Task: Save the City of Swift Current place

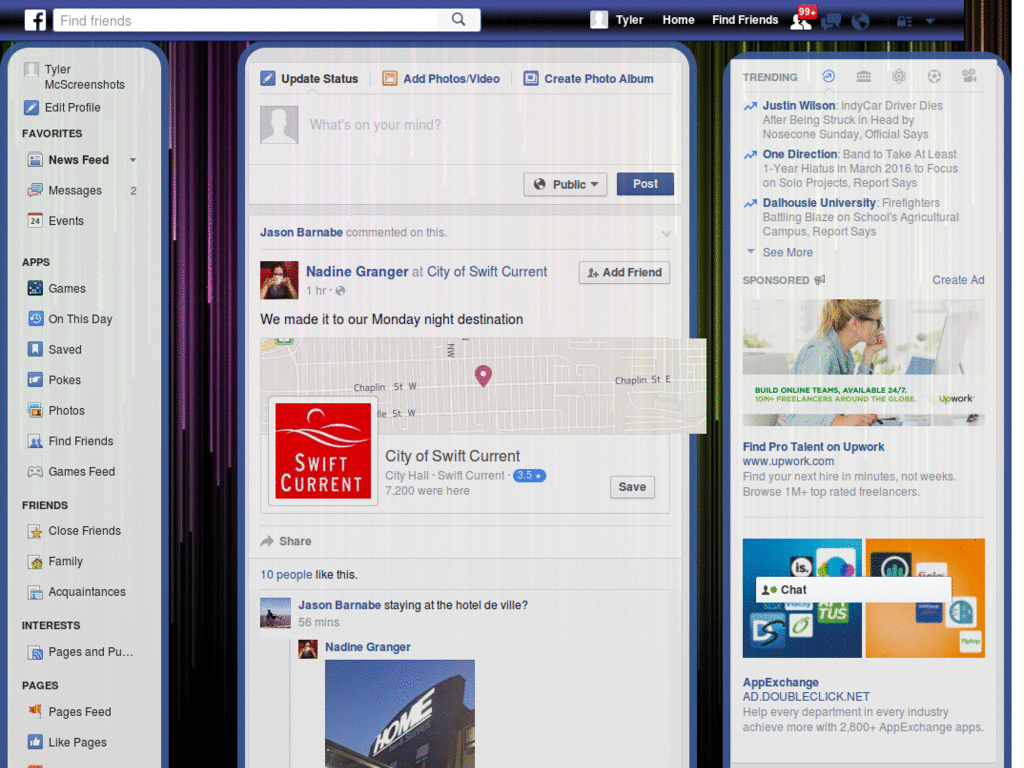Action: (x=632, y=487)
